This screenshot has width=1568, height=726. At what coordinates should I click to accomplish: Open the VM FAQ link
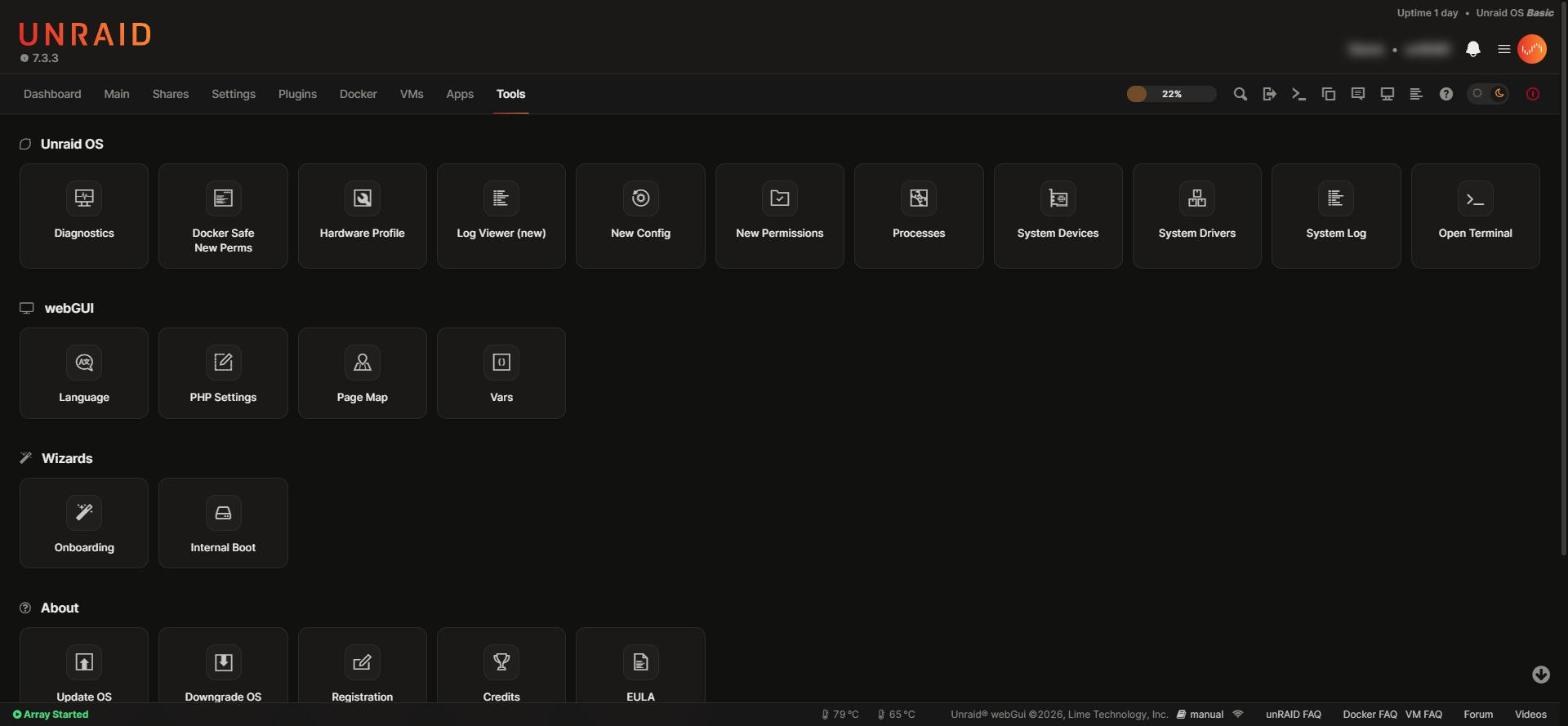coord(1423,715)
